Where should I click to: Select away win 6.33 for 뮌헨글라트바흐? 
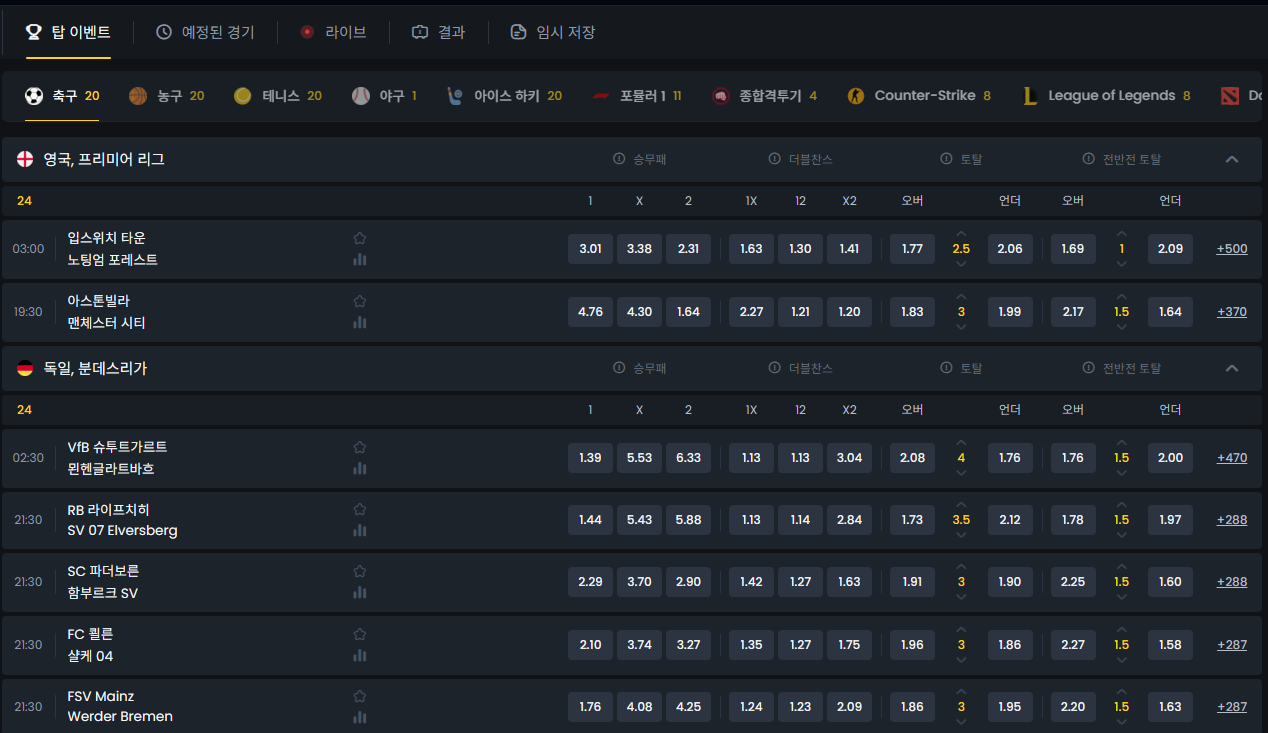[688, 458]
